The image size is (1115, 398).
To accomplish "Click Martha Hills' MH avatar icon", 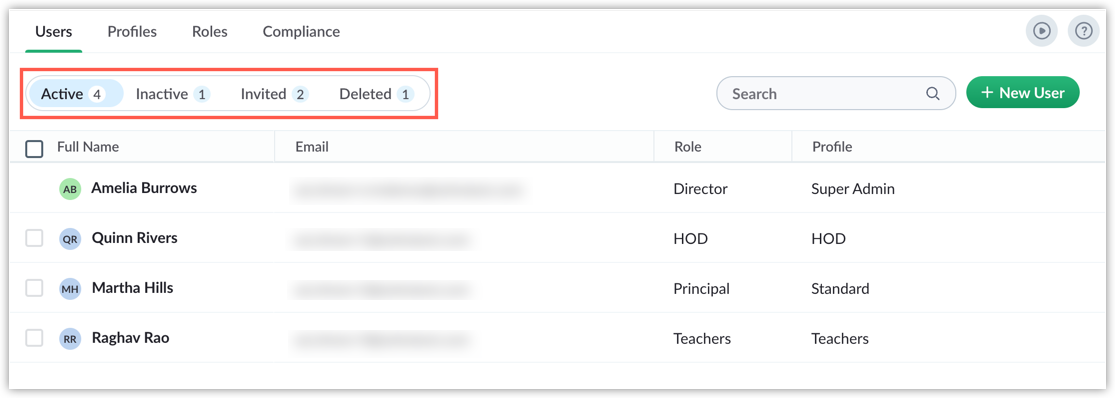I will pyautogui.click(x=70, y=289).
